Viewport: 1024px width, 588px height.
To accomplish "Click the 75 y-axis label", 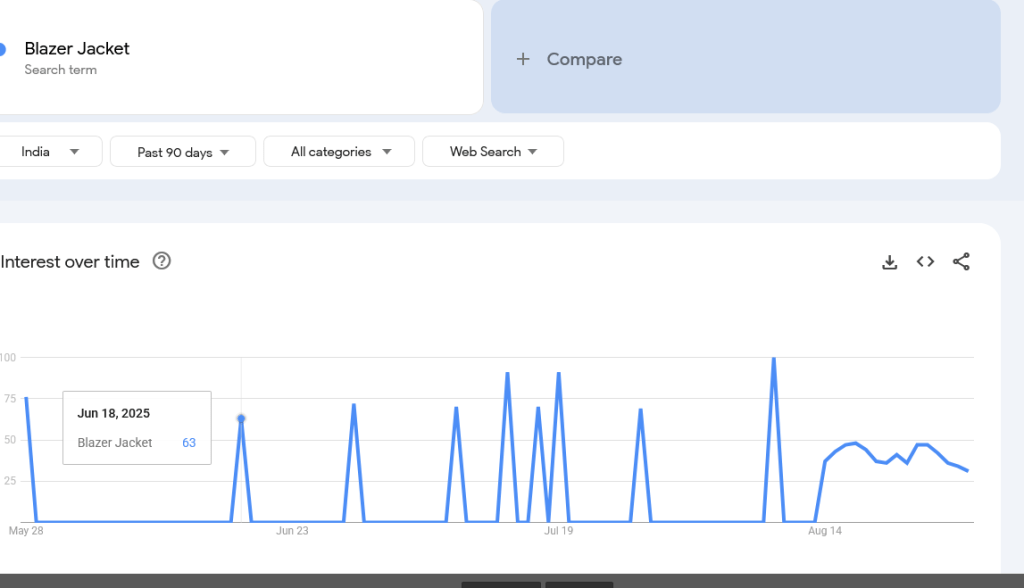I will 10,399.
